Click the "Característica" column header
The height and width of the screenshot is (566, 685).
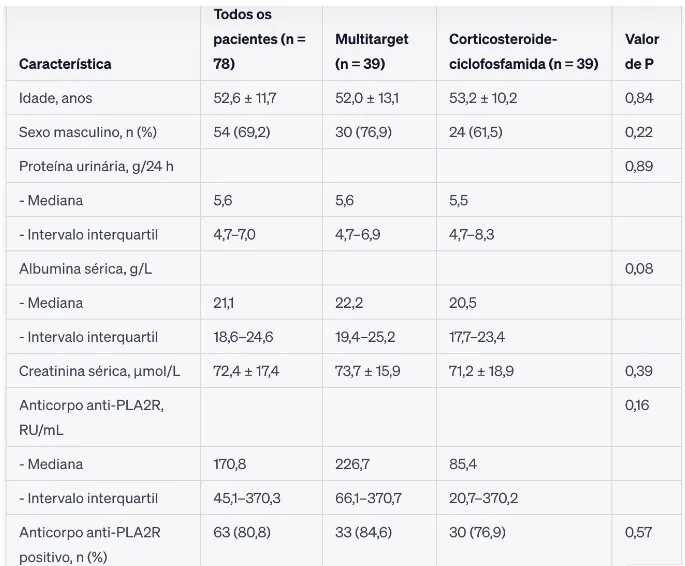[x=65, y=64]
